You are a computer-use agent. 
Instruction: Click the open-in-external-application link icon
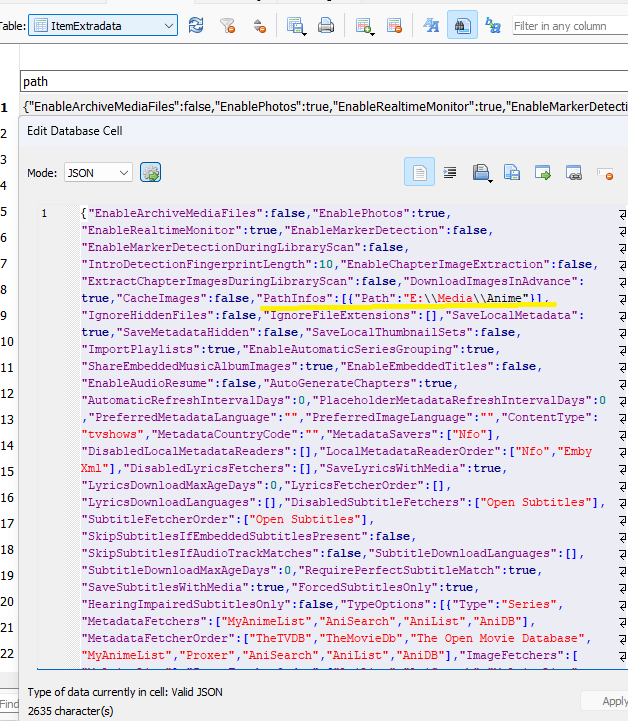tap(573, 172)
